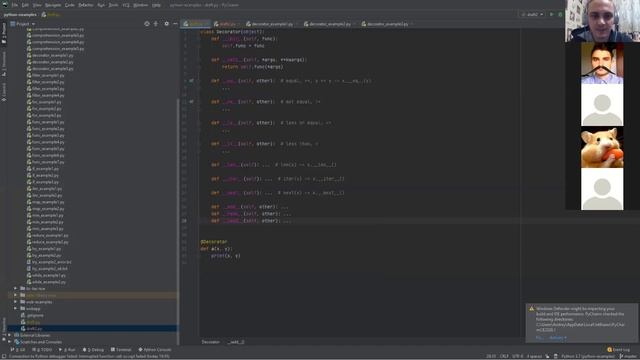
Task: Click the CRLF line separator in status bar
Action: (504, 356)
